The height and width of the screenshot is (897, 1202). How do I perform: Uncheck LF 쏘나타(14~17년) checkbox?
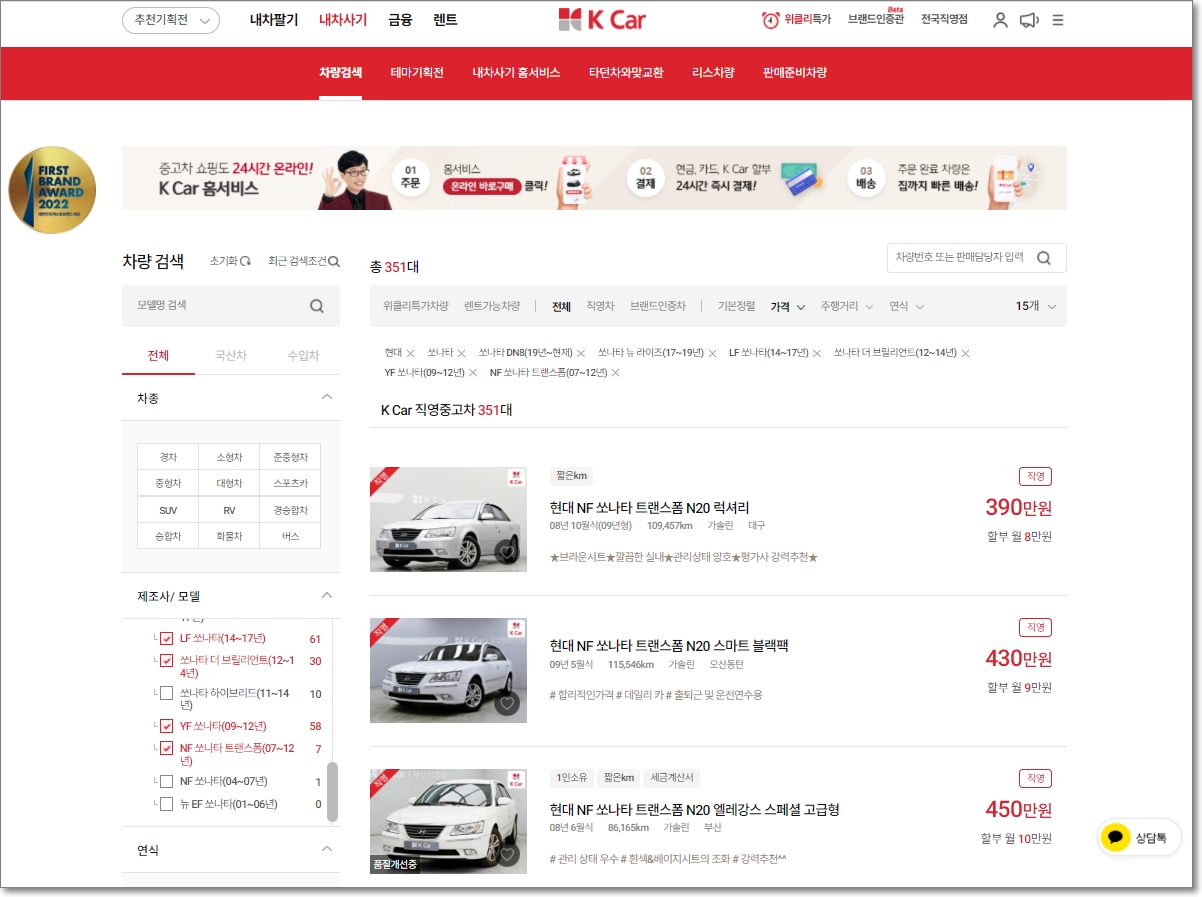pos(167,639)
